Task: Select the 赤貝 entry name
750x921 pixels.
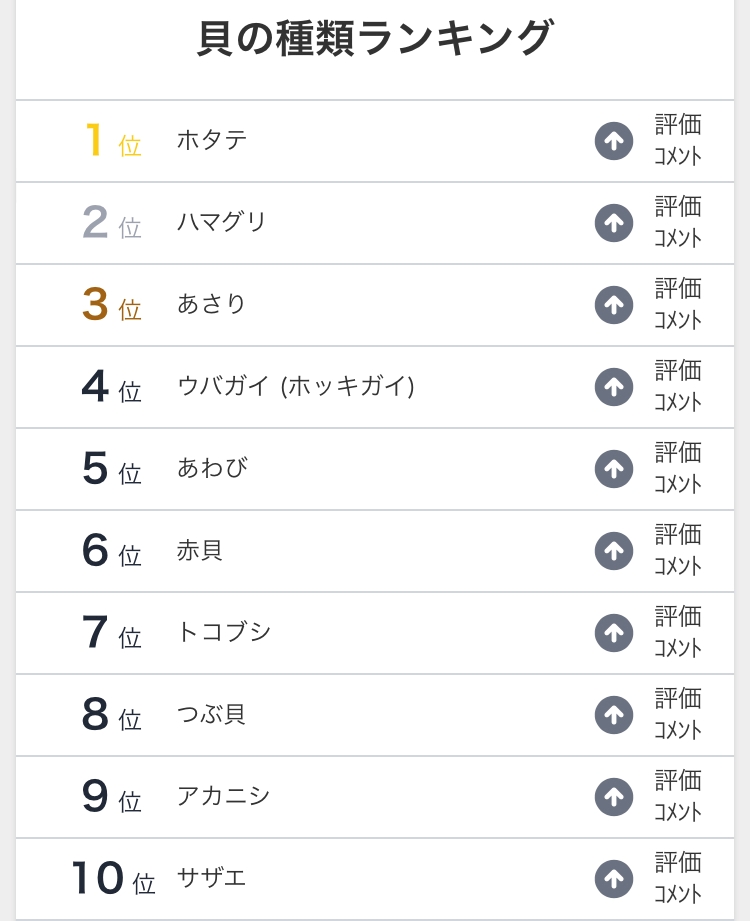Action: (200, 551)
